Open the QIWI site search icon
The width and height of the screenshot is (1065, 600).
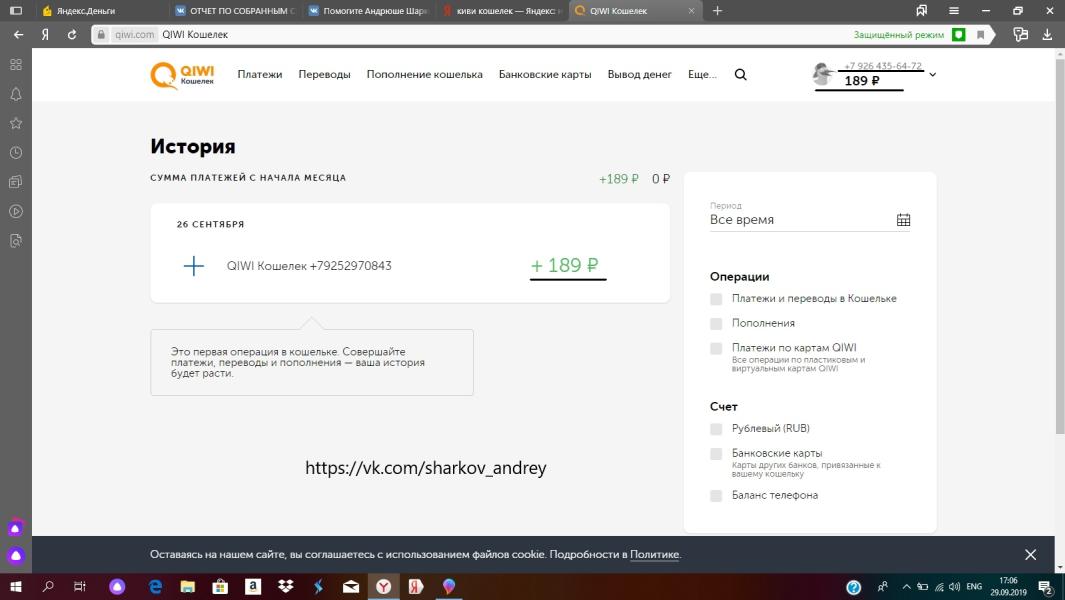740,75
